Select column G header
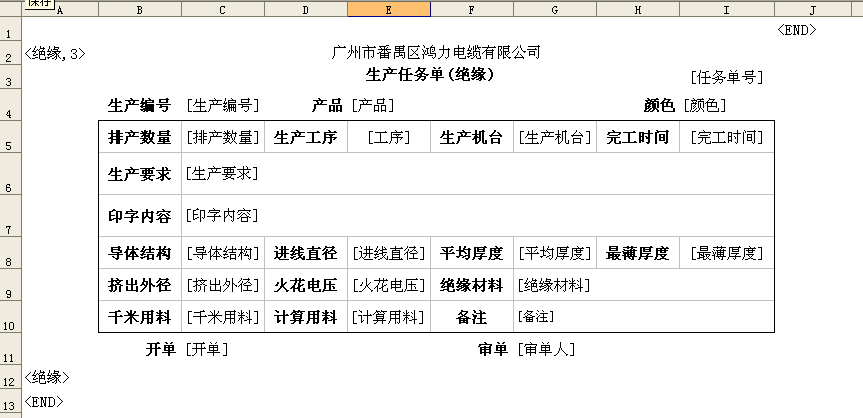The width and height of the screenshot is (863, 418). click(555, 9)
